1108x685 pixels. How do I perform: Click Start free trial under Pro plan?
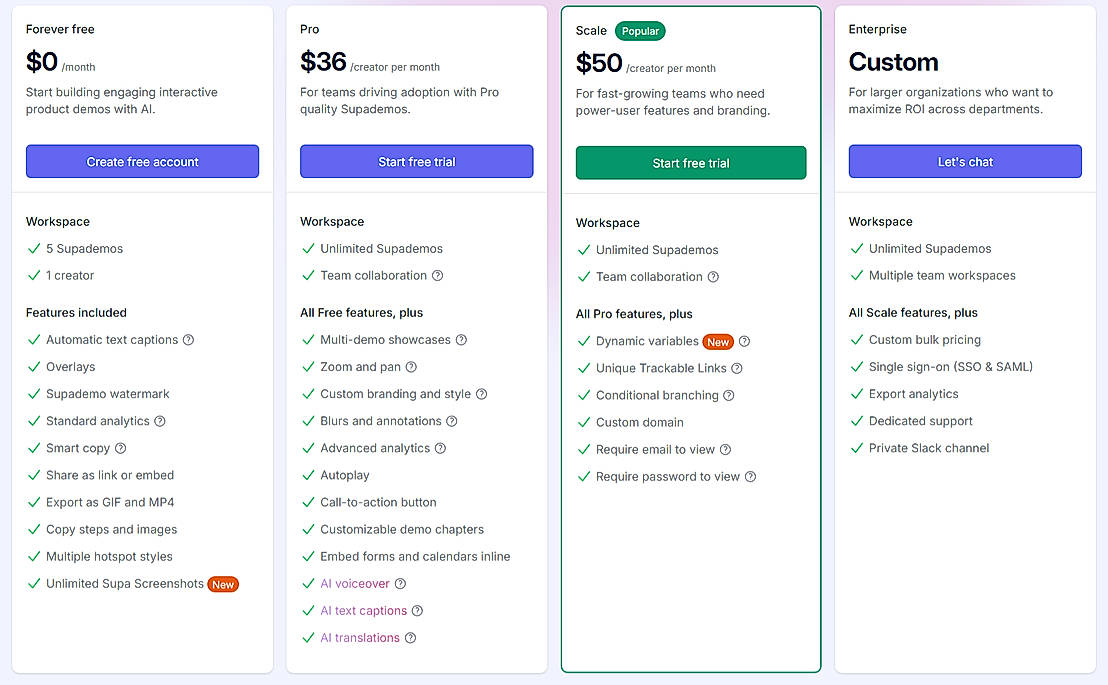click(x=417, y=162)
